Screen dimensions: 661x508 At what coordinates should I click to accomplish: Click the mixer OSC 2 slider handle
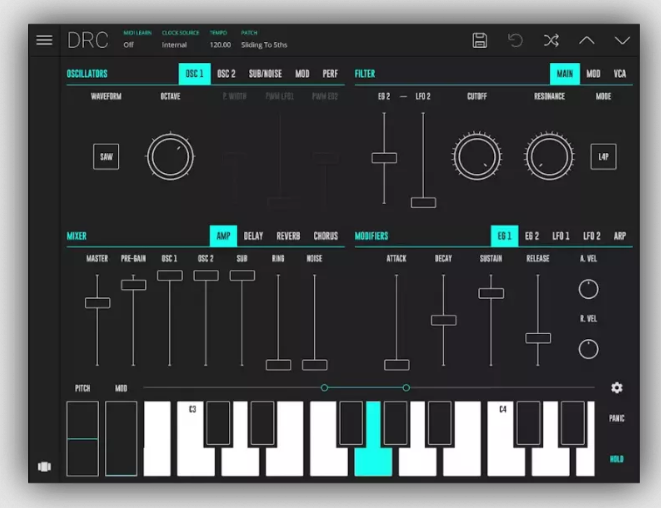click(x=206, y=276)
